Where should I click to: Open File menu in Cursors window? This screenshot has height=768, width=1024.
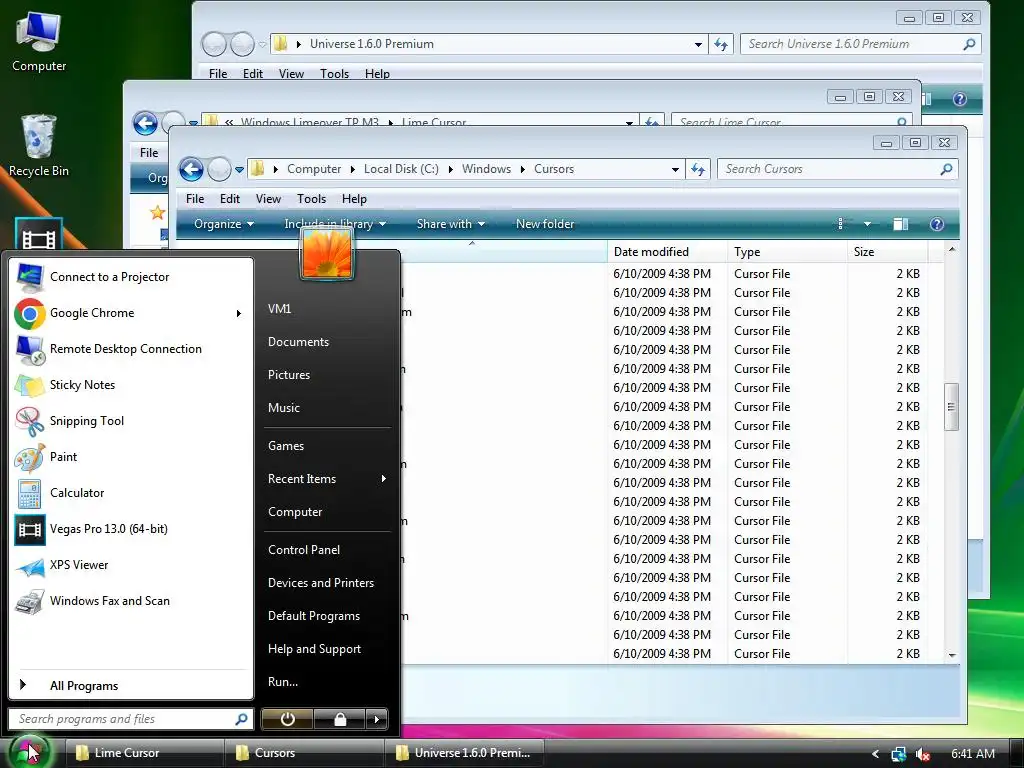click(195, 199)
